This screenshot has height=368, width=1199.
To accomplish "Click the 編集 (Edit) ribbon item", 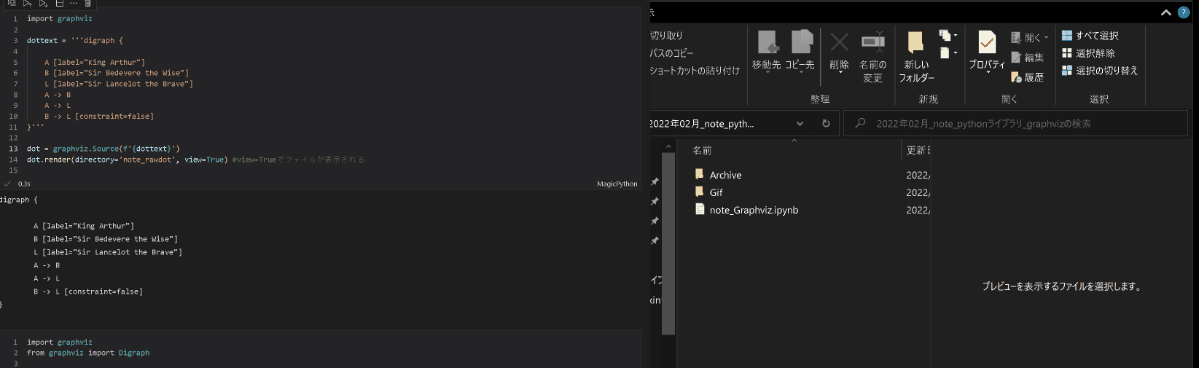I will click(x=1027, y=57).
